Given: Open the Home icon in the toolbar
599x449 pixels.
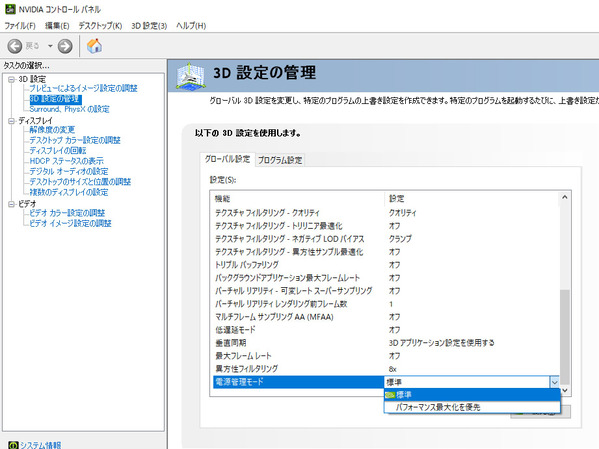Looking at the screenshot, I should [x=94, y=45].
